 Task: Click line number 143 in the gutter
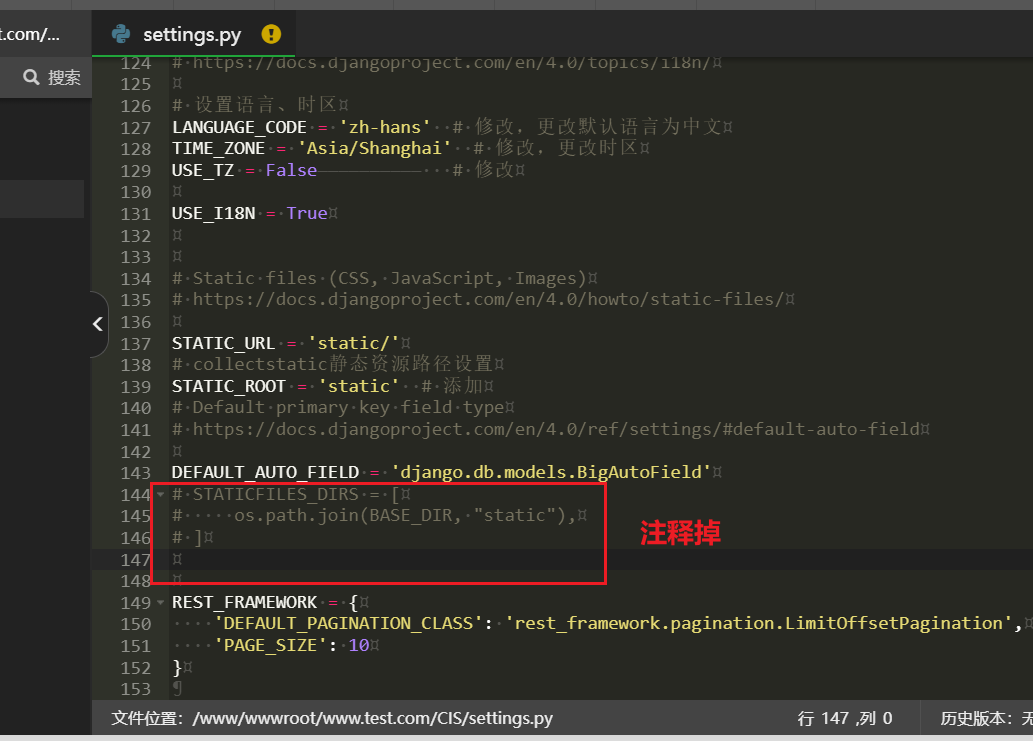pos(136,473)
